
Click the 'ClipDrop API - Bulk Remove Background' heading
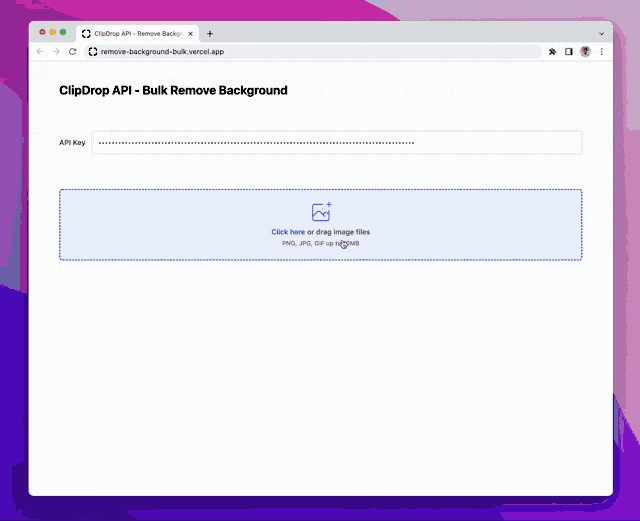click(173, 90)
